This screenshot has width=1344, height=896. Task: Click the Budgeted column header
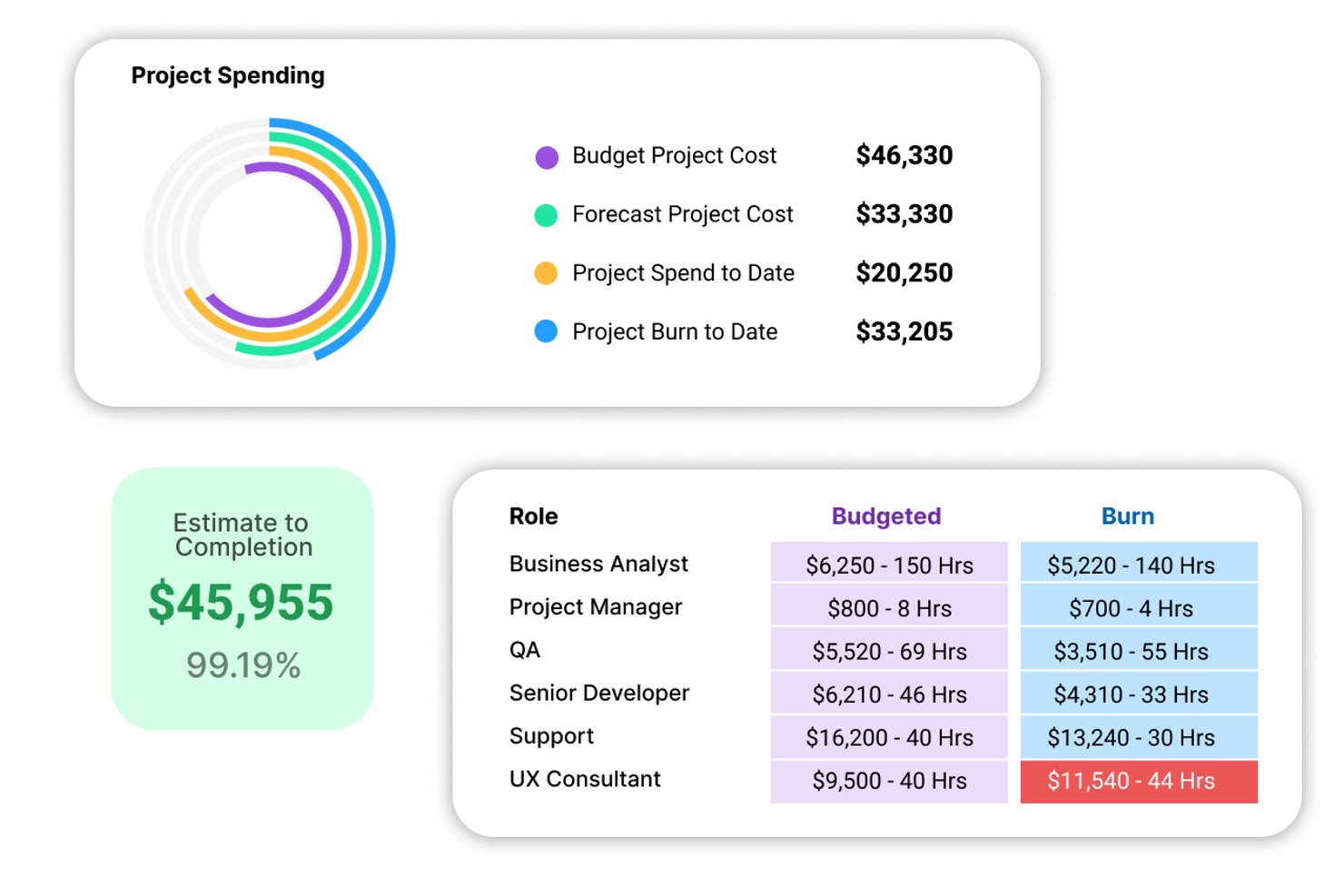point(886,517)
